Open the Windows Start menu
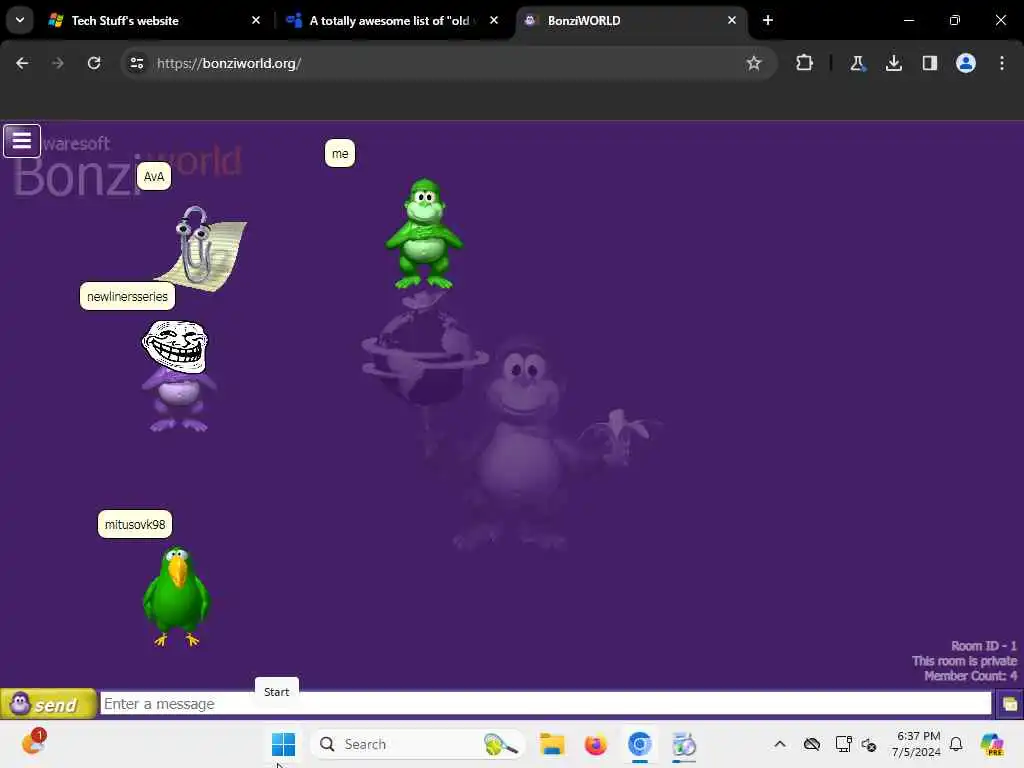This screenshot has height=768, width=1024. 283,744
